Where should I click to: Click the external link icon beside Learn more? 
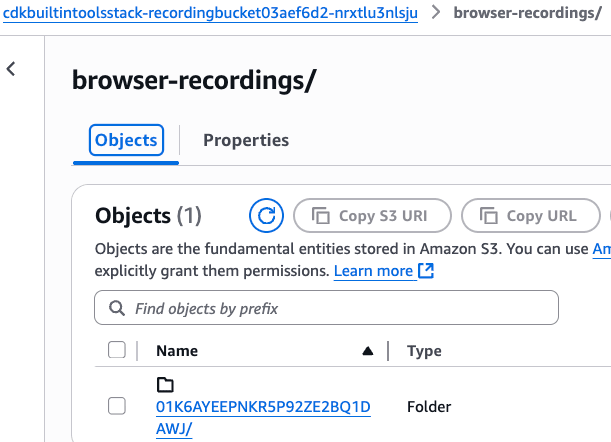tap(426, 271)
